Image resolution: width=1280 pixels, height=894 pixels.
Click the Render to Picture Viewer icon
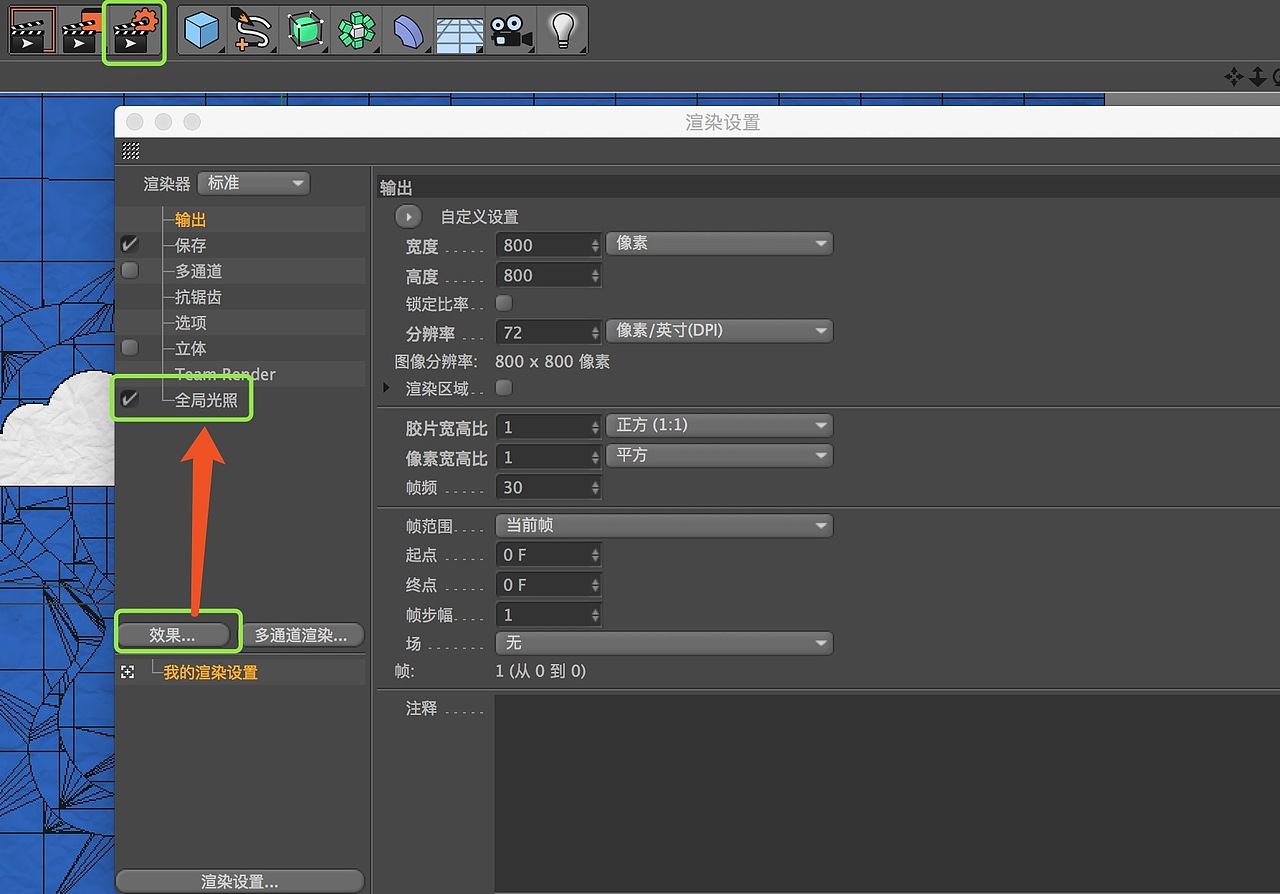click(x=82, y=31)
